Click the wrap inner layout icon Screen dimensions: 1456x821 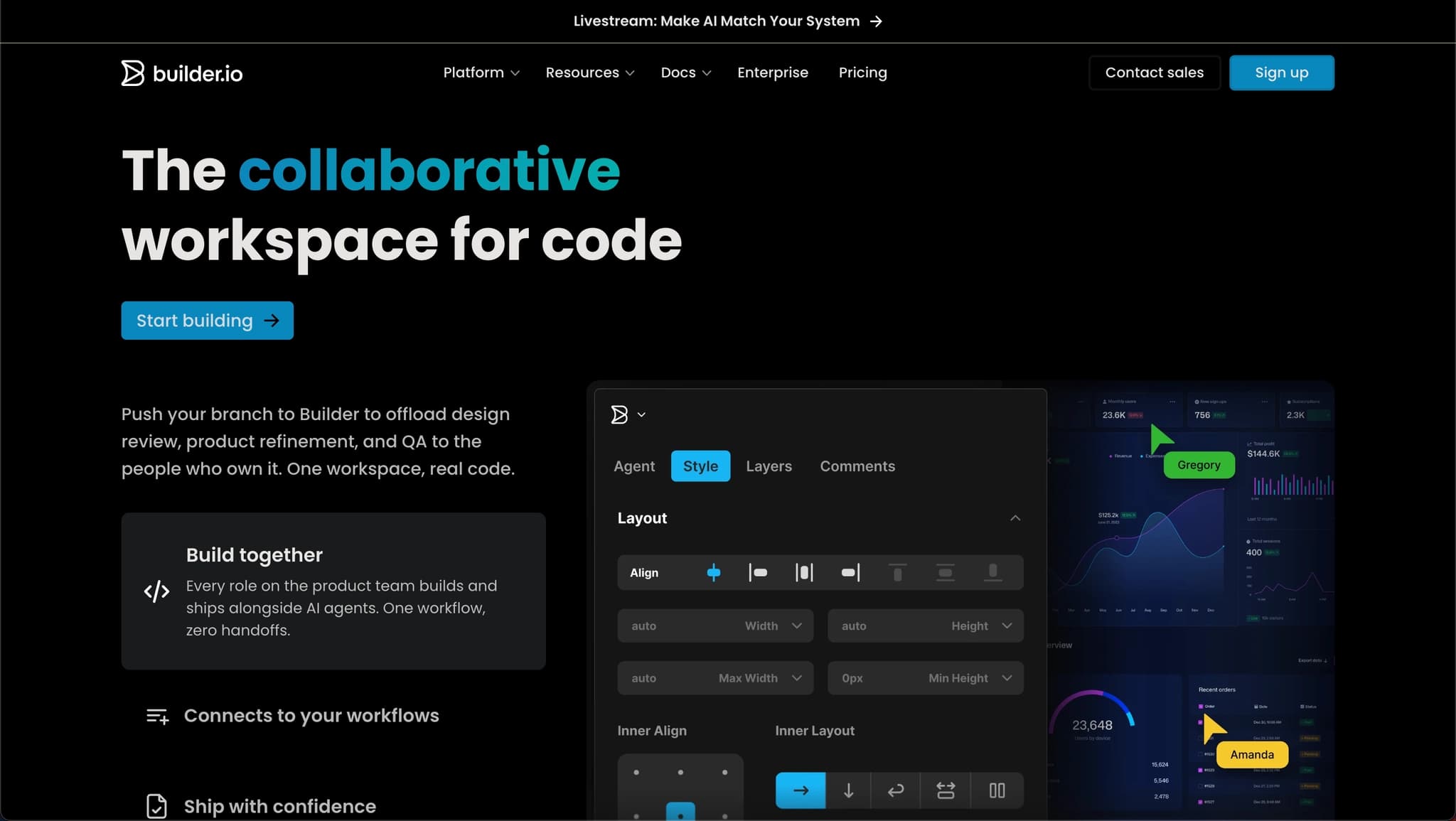(x=896, y=790)
